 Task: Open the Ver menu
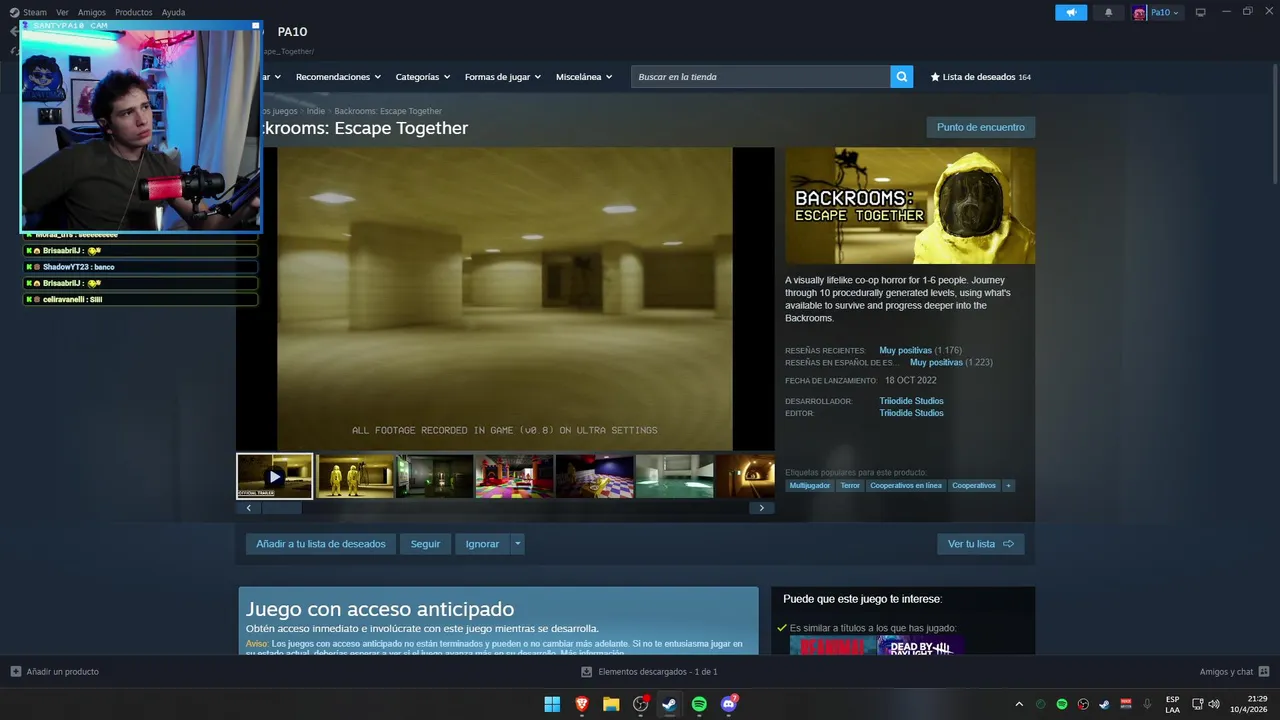tap(62, 12)
